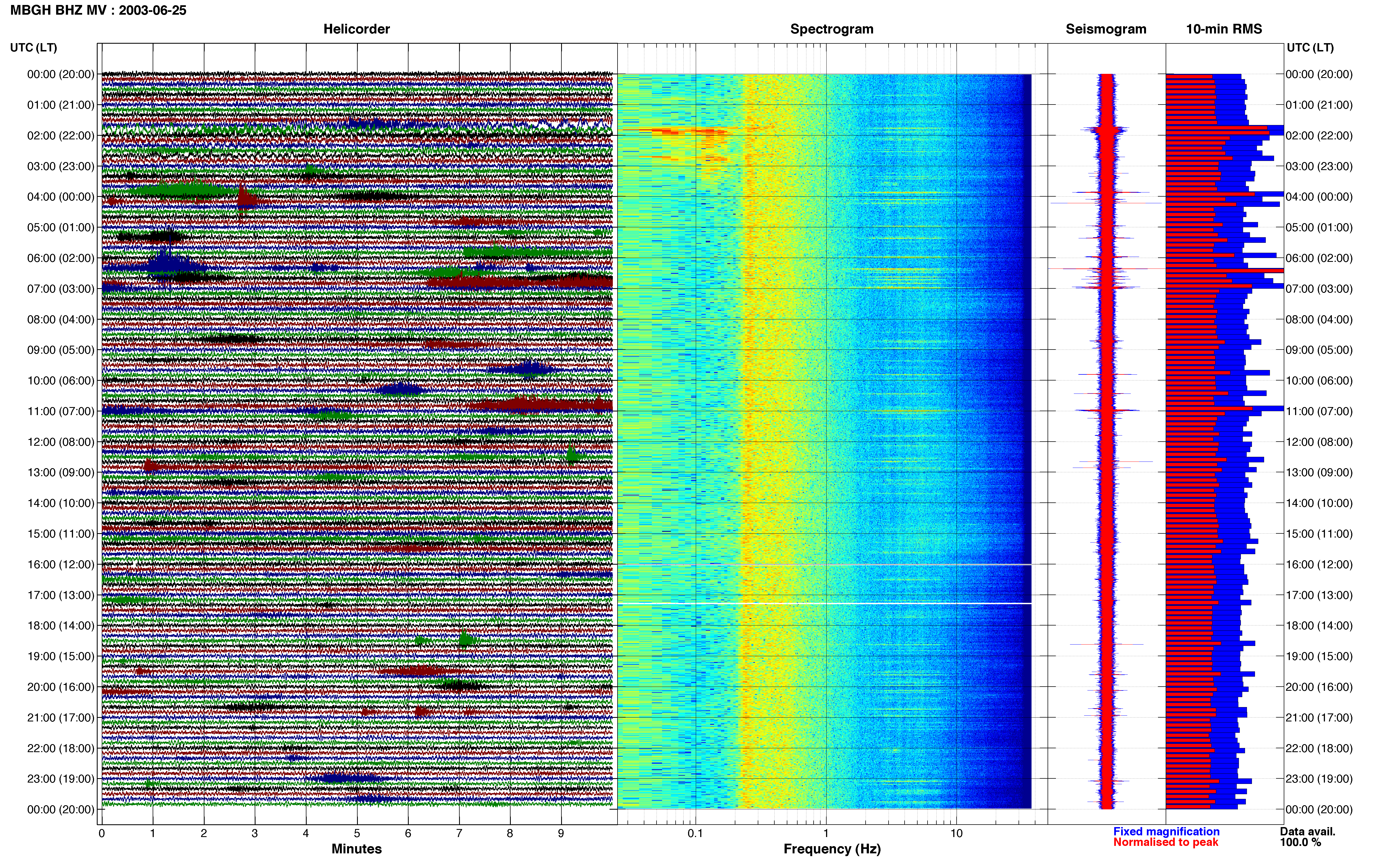Click Helicorder time label "19:00 (15:00)"
Screen dimensions: 1388x868
61,656
